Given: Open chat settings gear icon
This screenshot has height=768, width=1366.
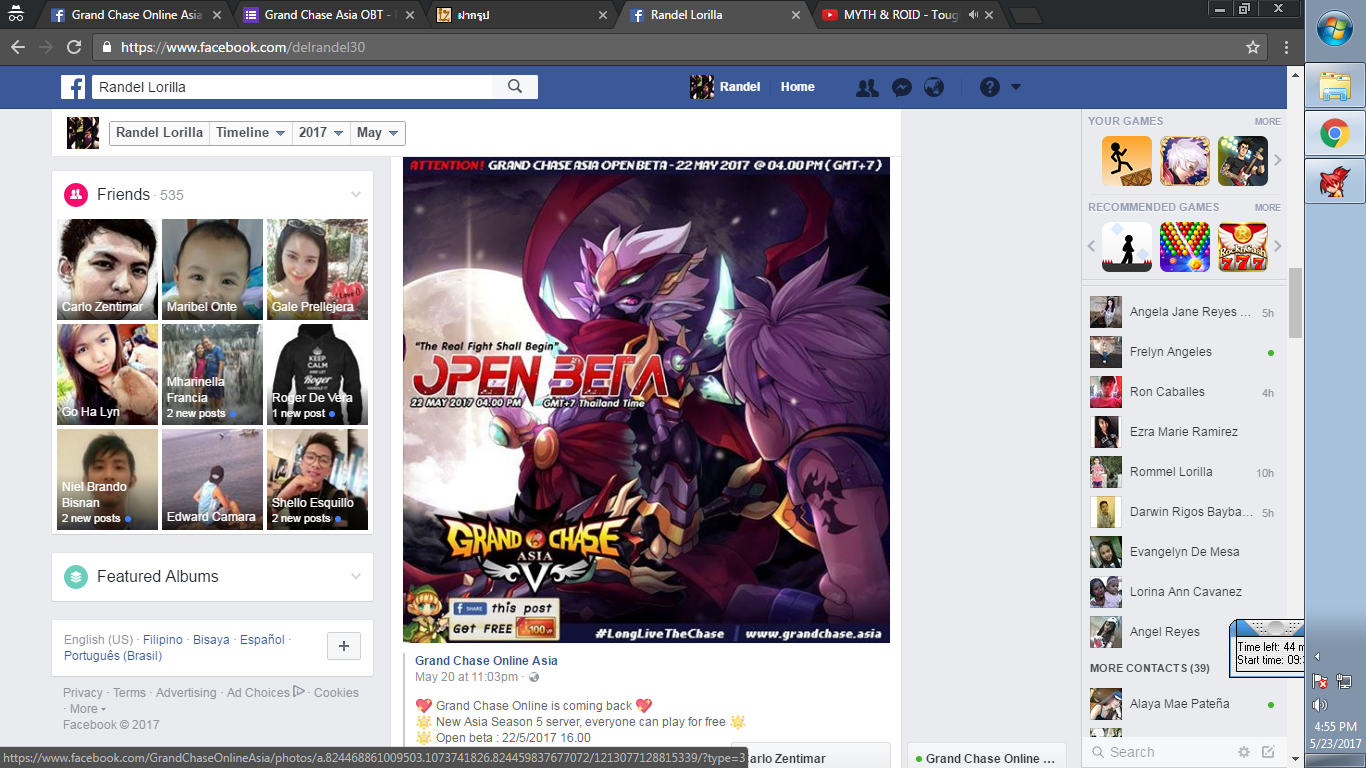Looking at the screenshot, I should point(1244,752).
